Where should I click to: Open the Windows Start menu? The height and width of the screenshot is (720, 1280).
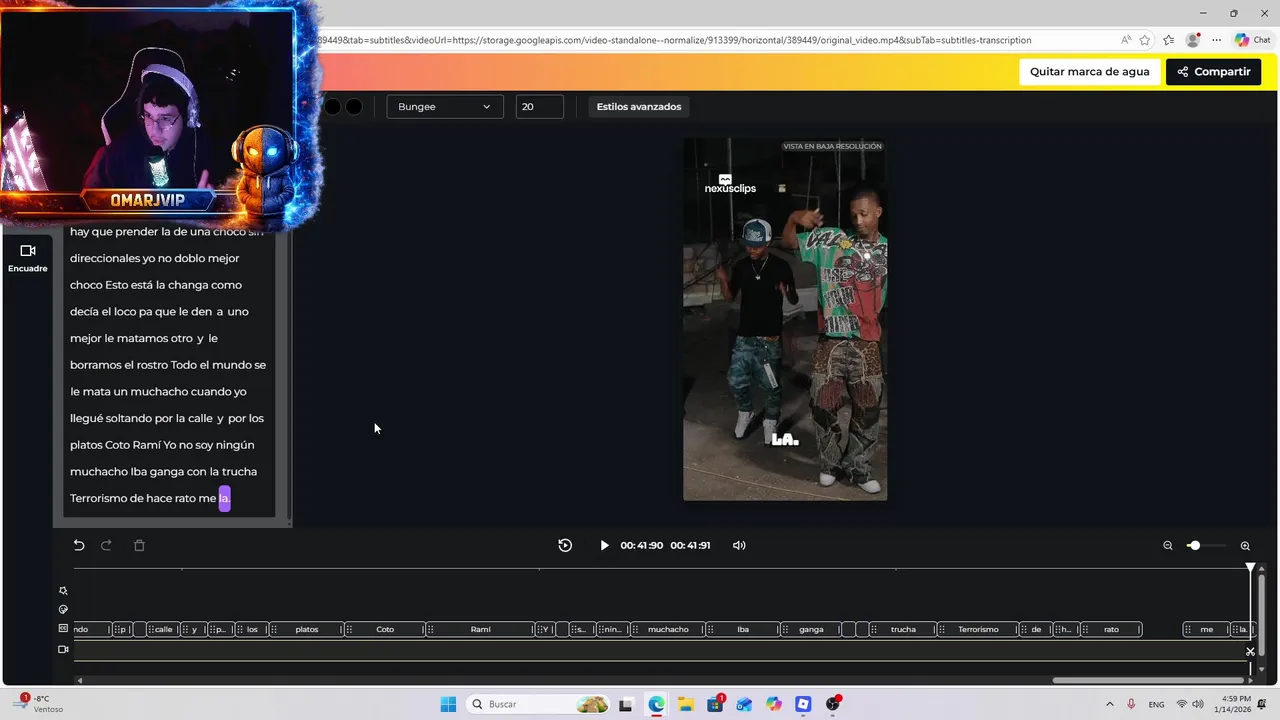coord(448,704)
